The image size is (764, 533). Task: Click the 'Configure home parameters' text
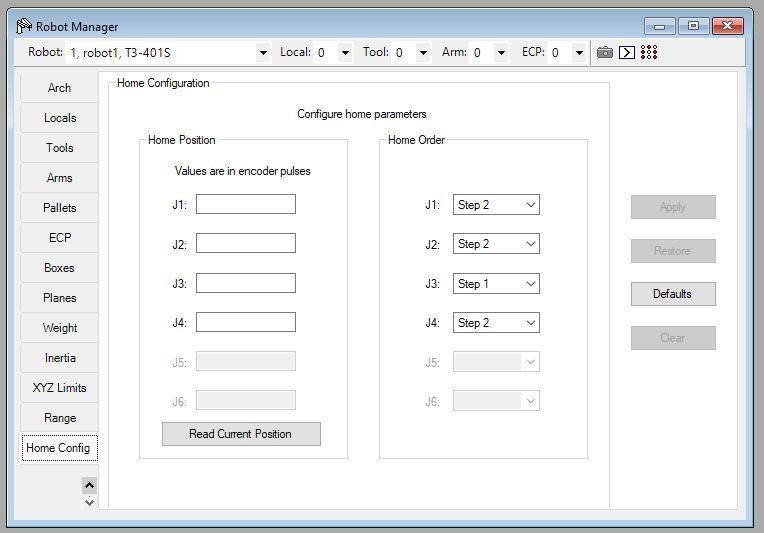pyautogui.click(x=362, y=114)
